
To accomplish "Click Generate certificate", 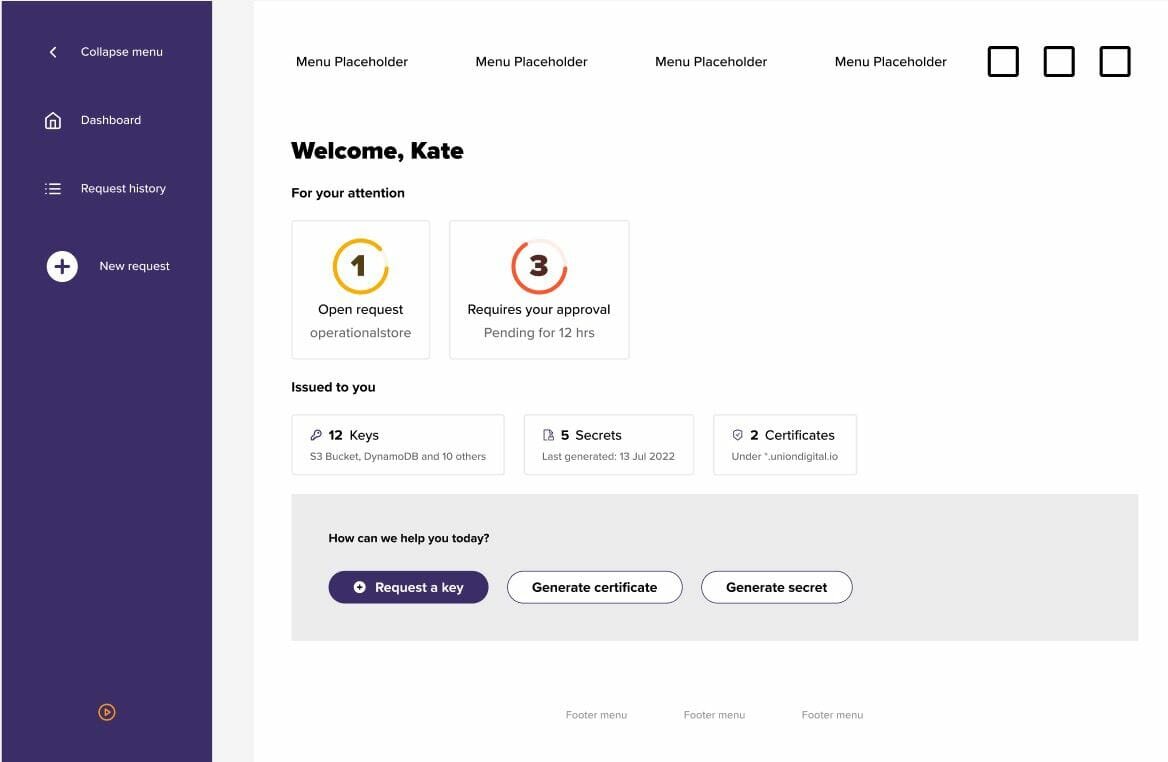I will (x=594, y=587).
